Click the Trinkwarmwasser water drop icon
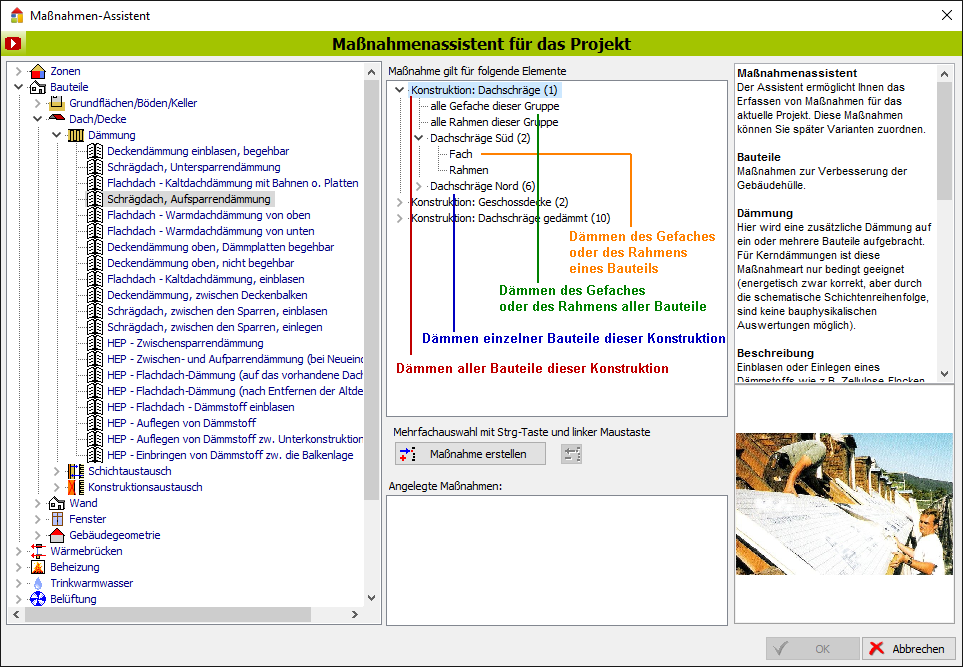The height and width of the screenshot is (667, 963). [38, 583]
